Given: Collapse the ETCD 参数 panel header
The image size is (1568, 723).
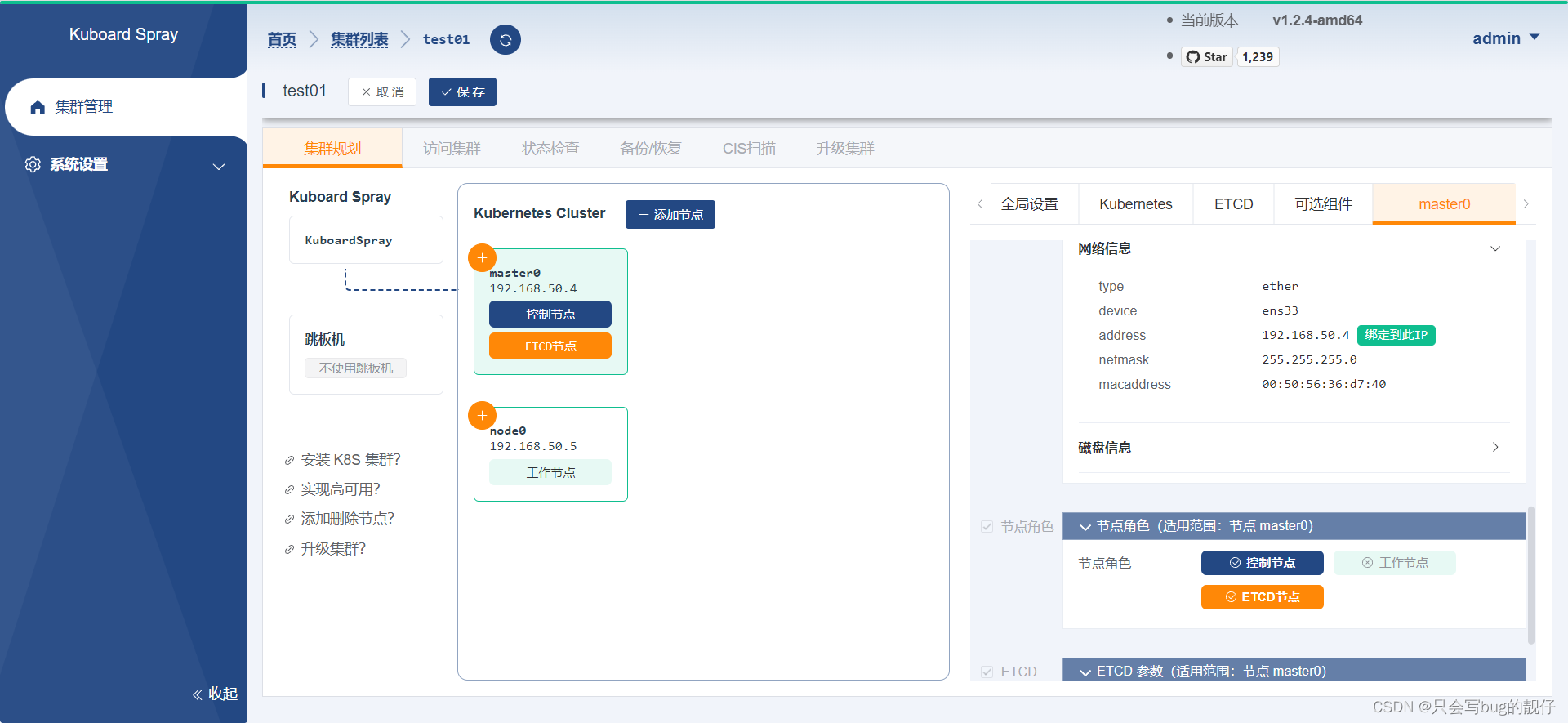Looking at the screenshot, I should [1294, 671].
